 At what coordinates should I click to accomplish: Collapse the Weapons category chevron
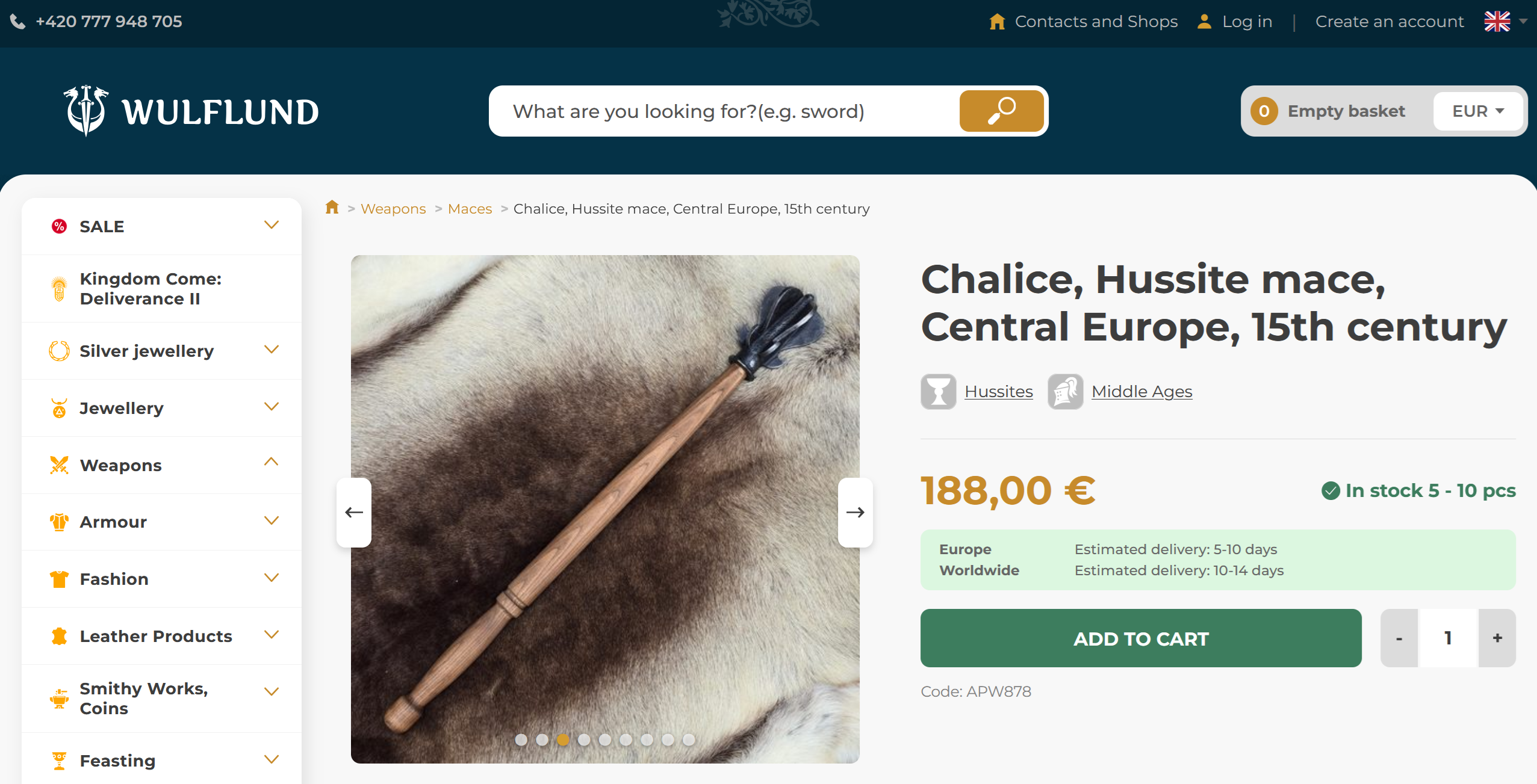click(272, 462)
